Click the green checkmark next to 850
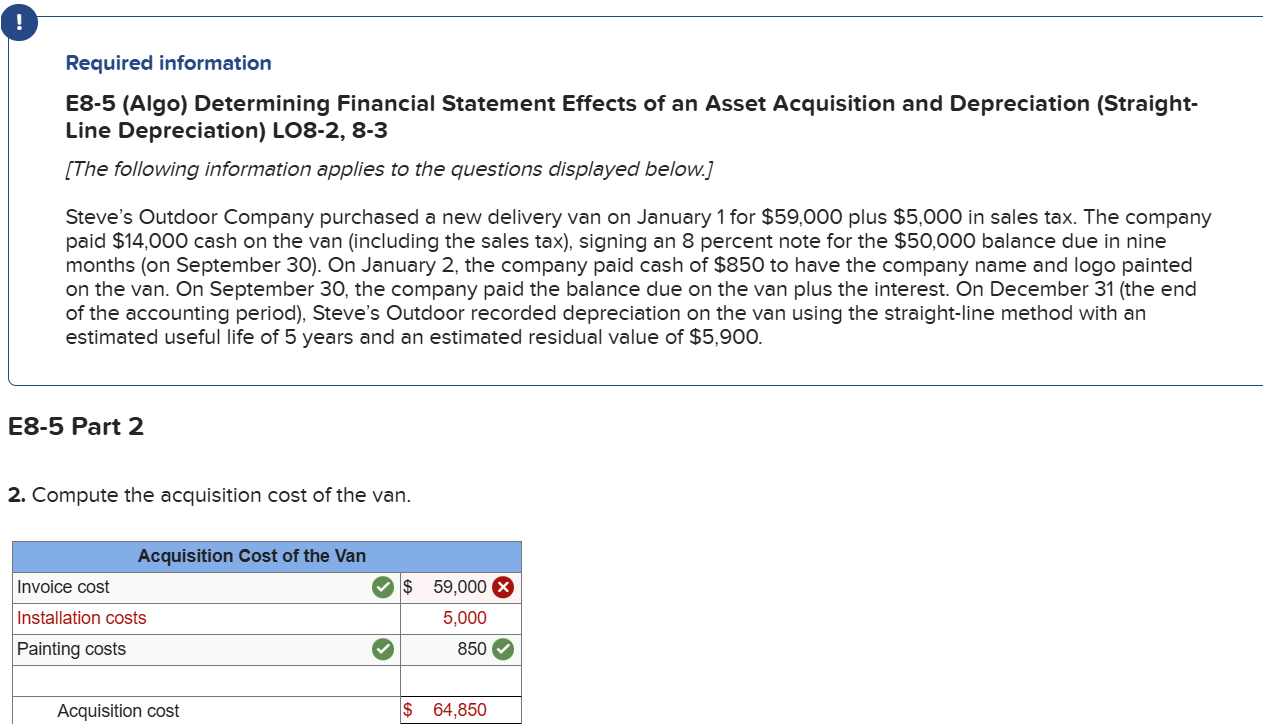The width and height of the screenshot is (1263, 724). [x=501, y=649]
